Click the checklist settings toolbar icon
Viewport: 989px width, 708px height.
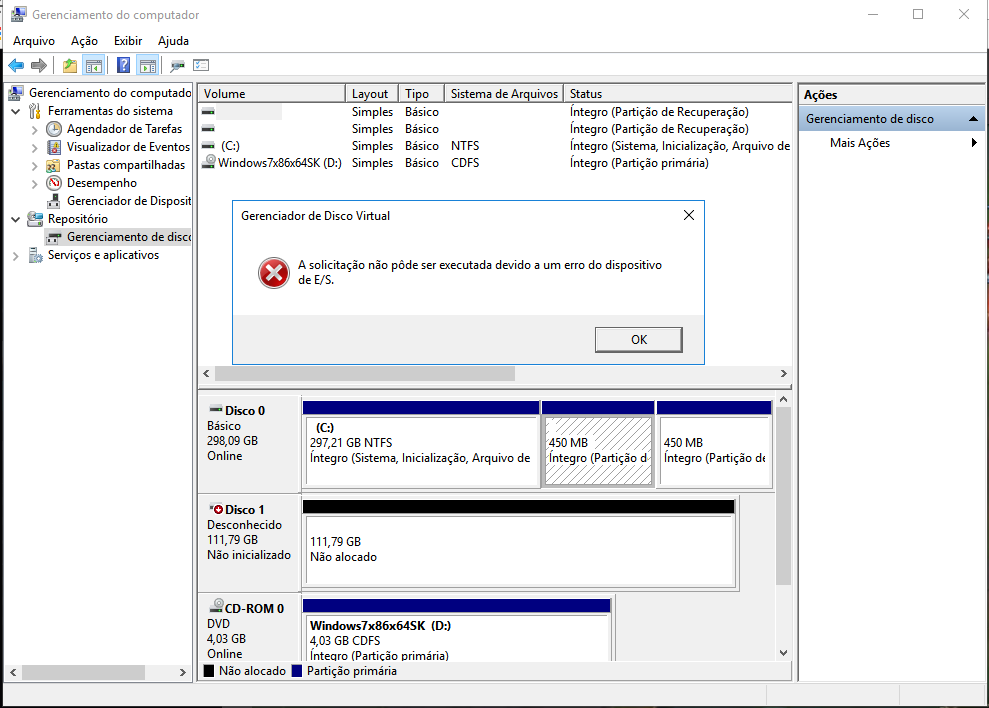[x=201, y=66]
